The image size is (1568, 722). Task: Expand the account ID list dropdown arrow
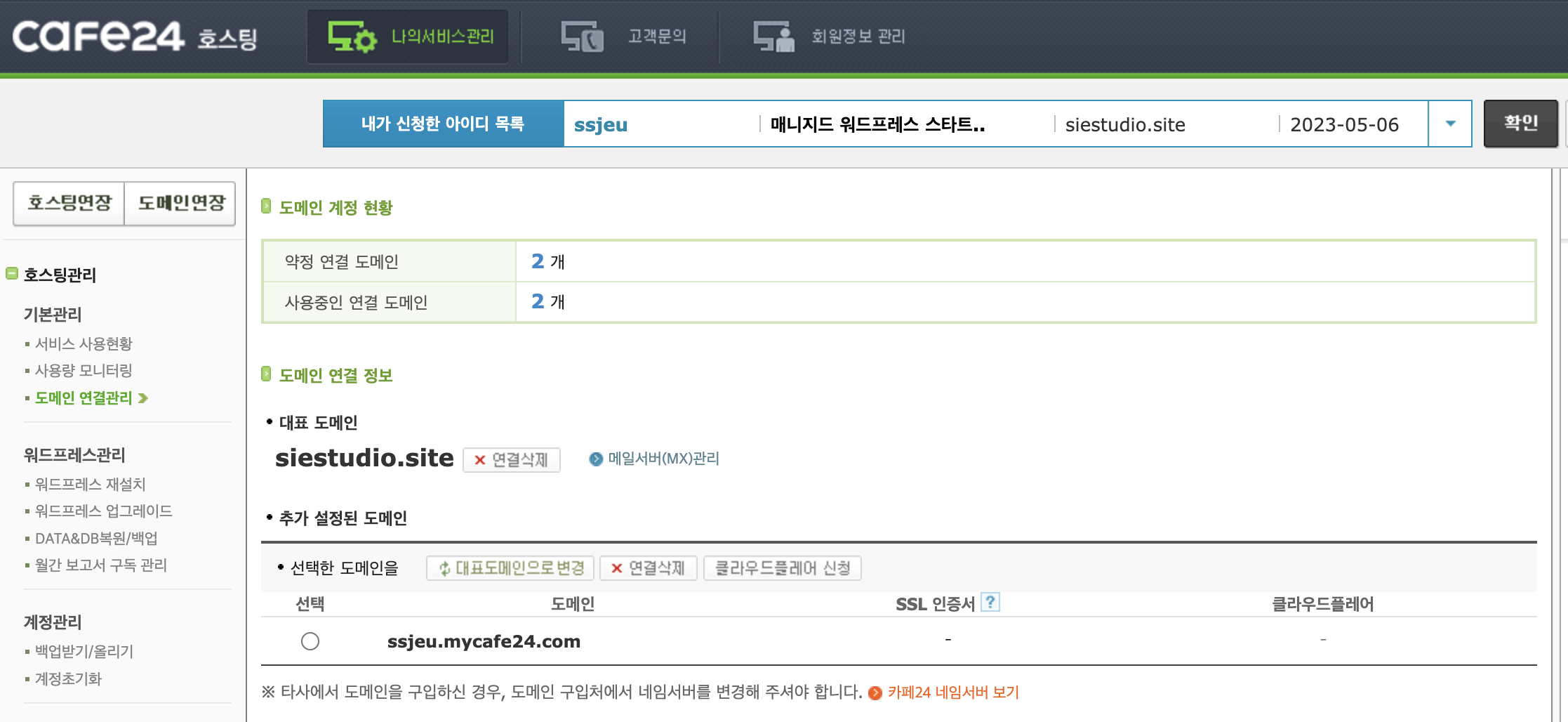(1450, 124)
